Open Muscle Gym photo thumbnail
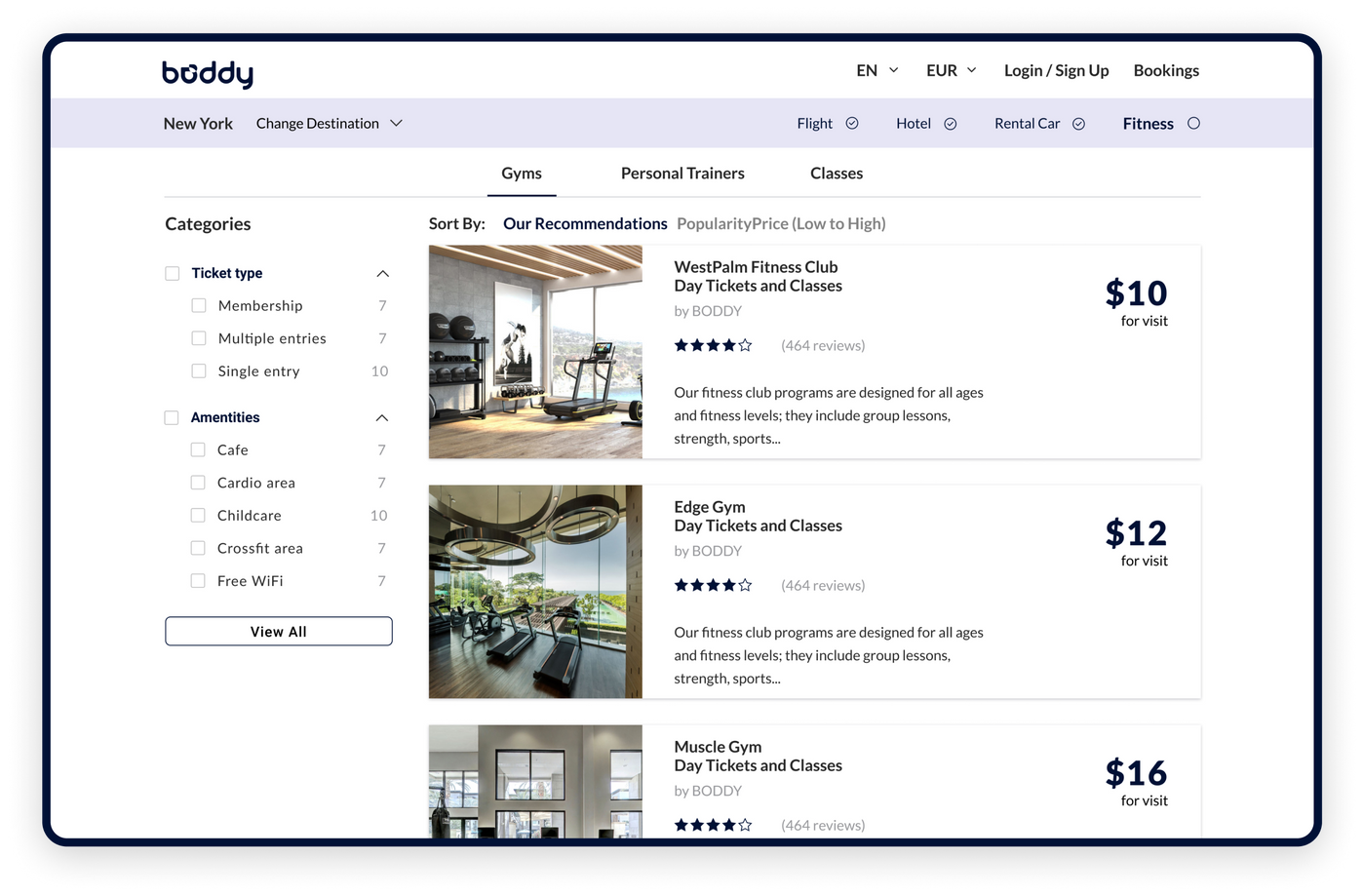The width and height of the screenshot is (1363, 896). 535,781
